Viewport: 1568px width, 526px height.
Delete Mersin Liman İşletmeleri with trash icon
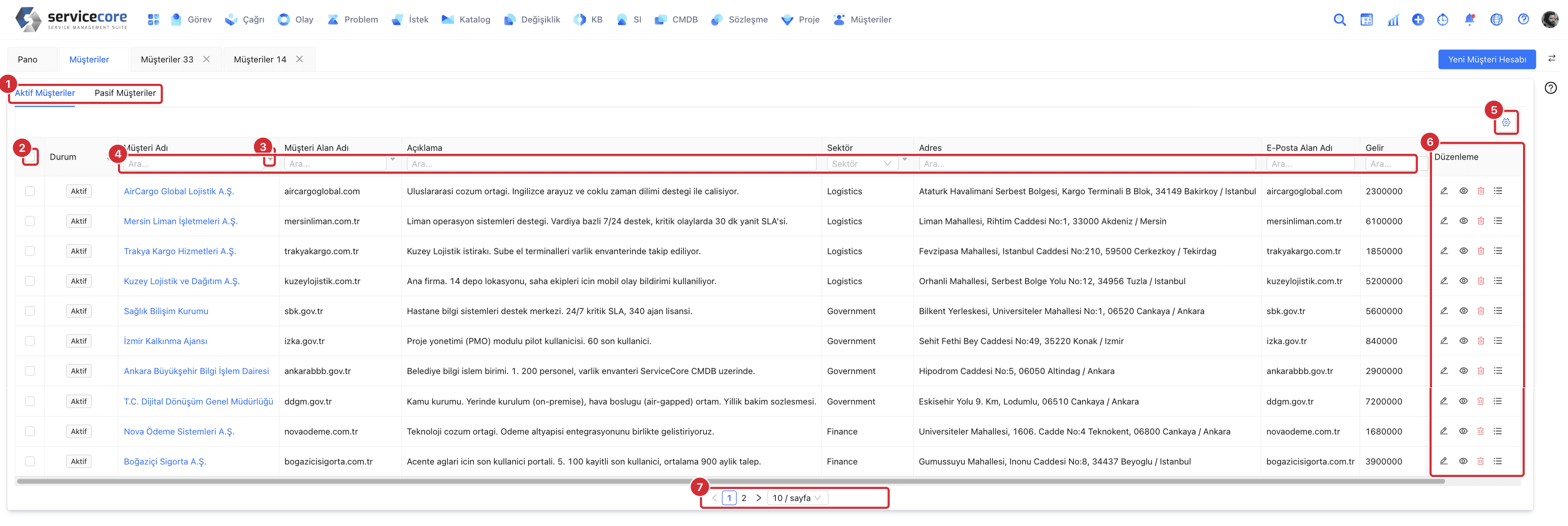[1480, 221]
